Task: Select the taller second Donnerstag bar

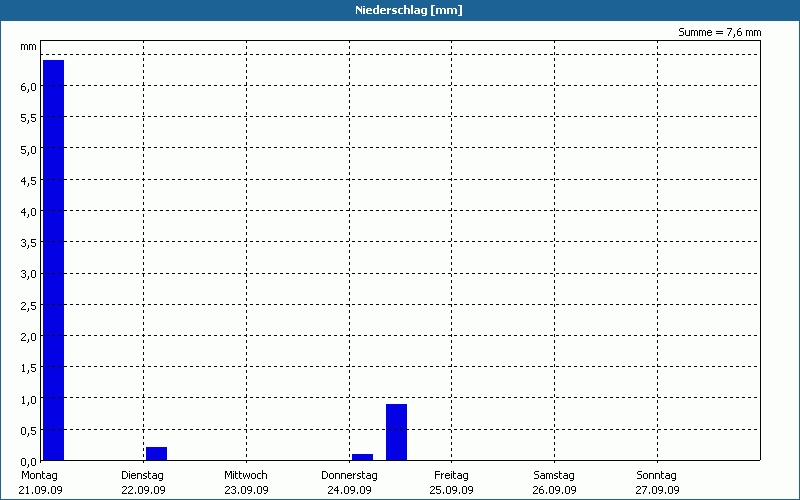Action: click(396, 432)
